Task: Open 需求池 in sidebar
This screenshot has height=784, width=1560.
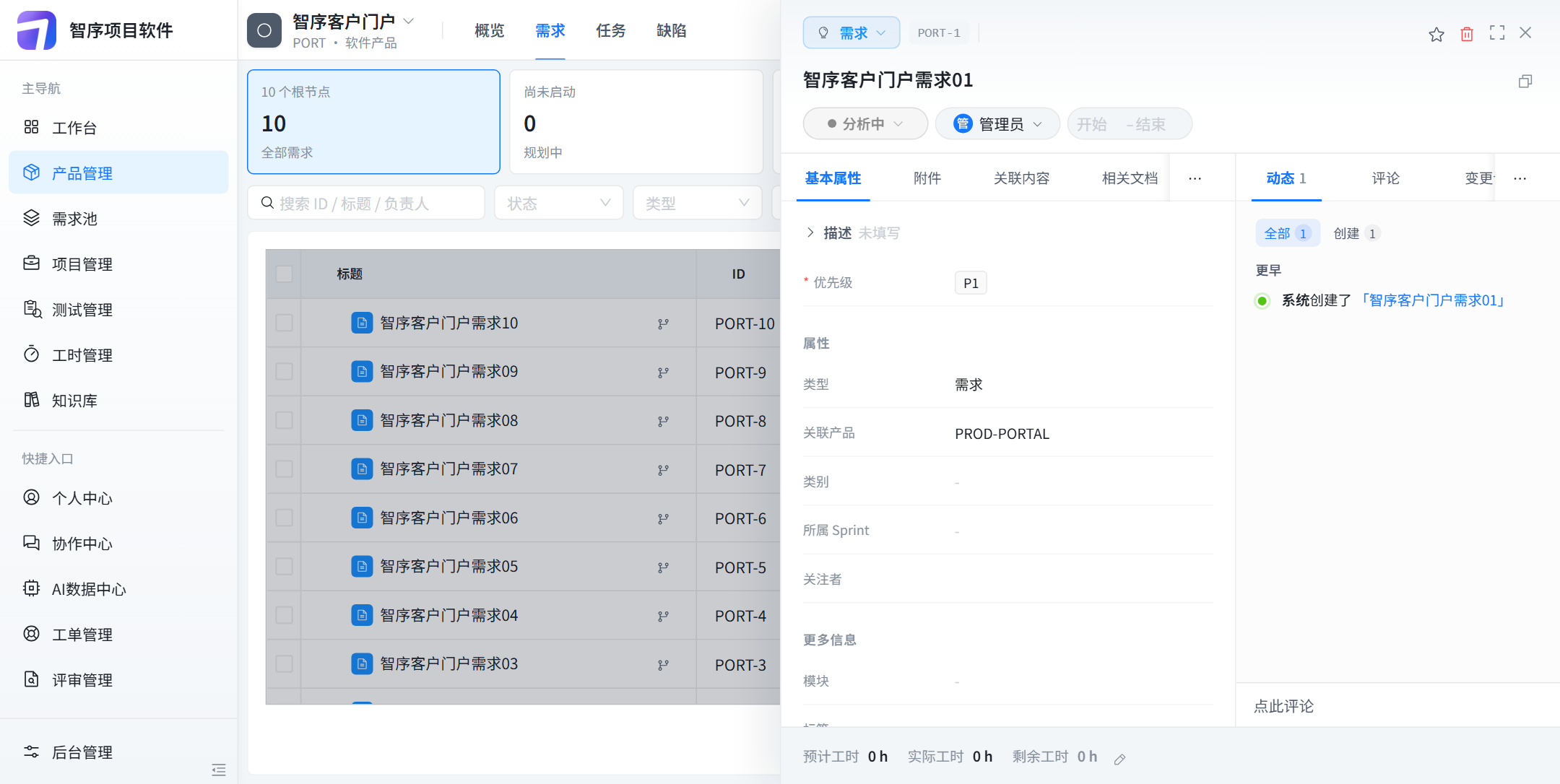Action: point(118,219)
